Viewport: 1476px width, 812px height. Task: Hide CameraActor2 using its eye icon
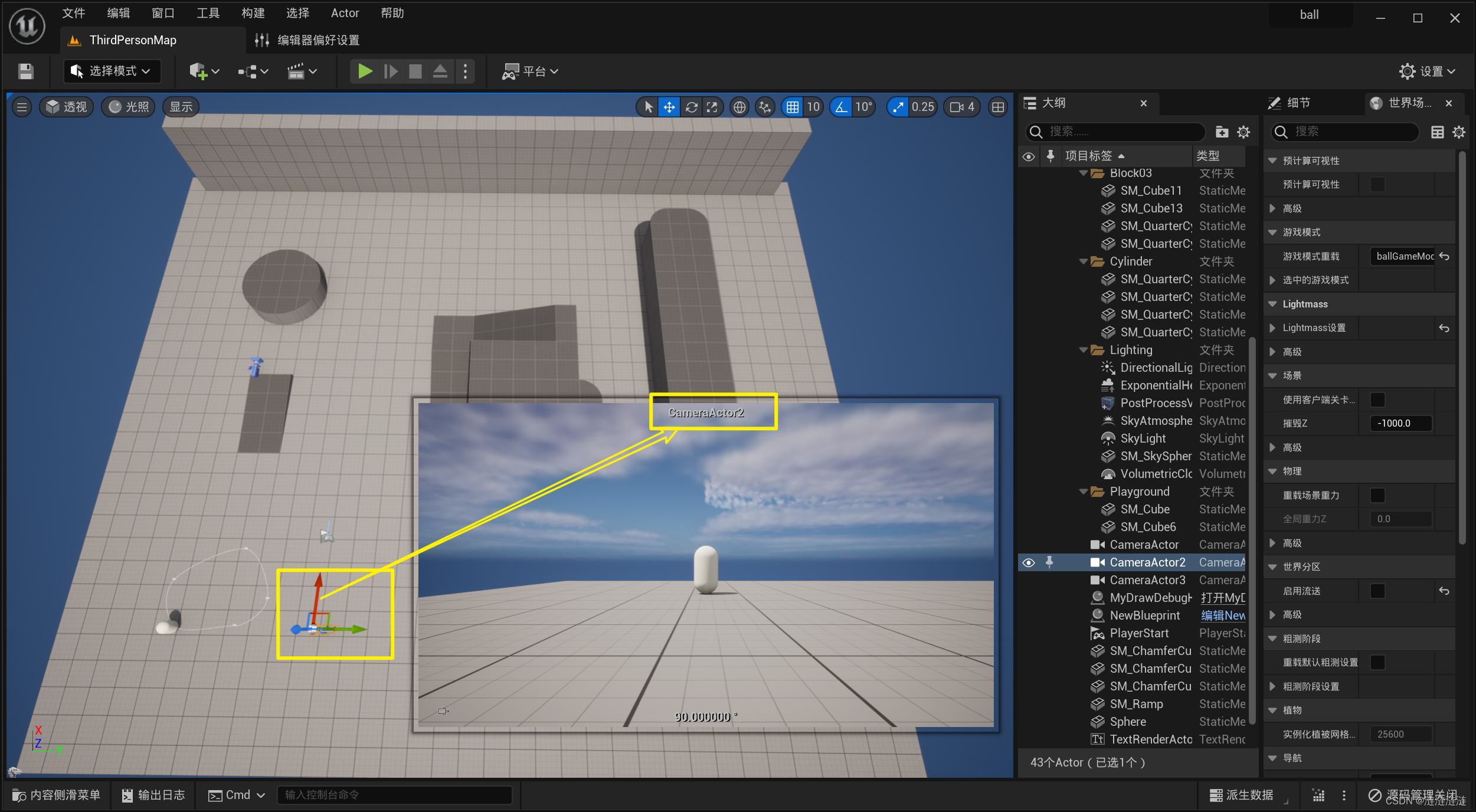pos(1028,562)
